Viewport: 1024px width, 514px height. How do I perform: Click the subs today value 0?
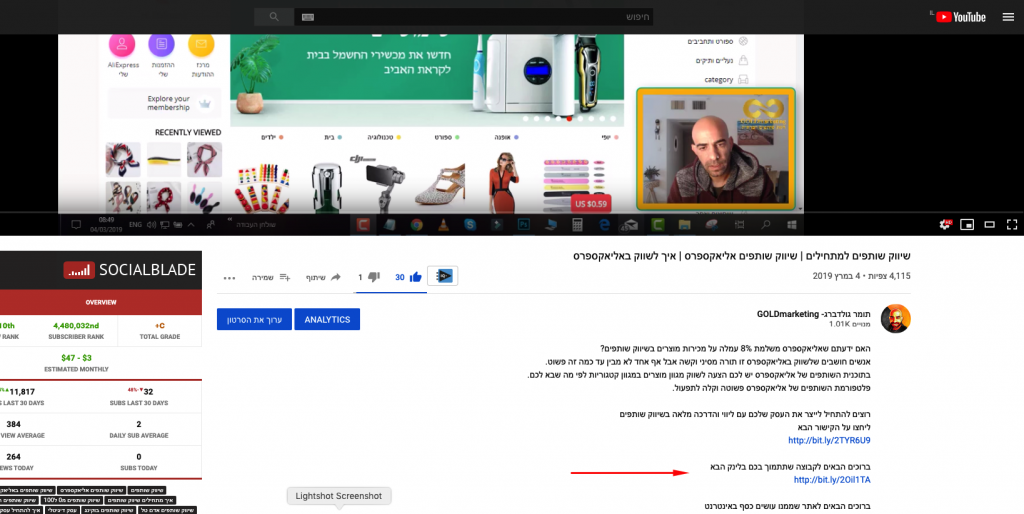139,457
